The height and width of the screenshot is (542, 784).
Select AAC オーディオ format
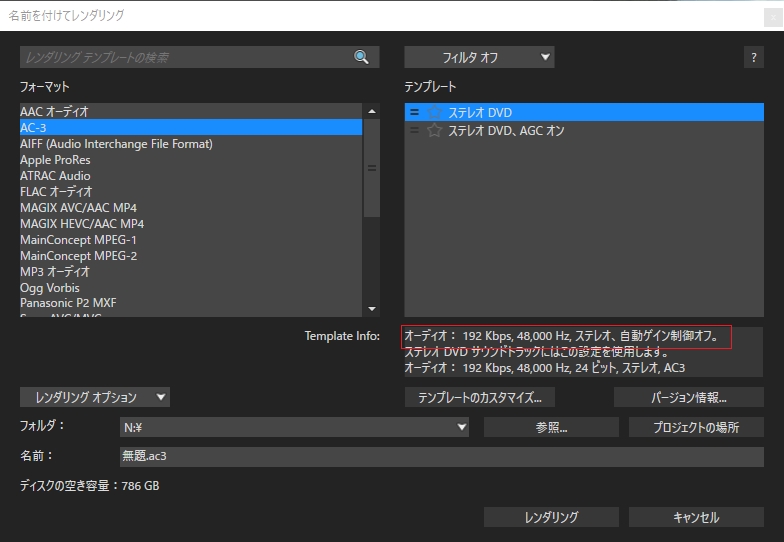pyautogui.click(x=190, y=111)
